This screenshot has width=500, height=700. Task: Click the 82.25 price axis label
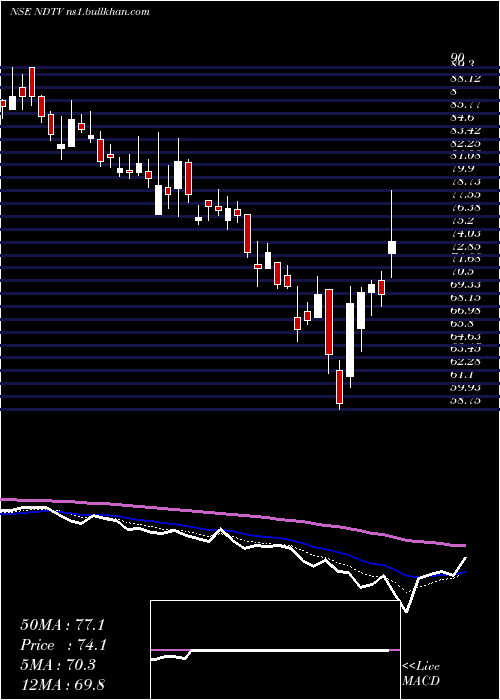465,143
